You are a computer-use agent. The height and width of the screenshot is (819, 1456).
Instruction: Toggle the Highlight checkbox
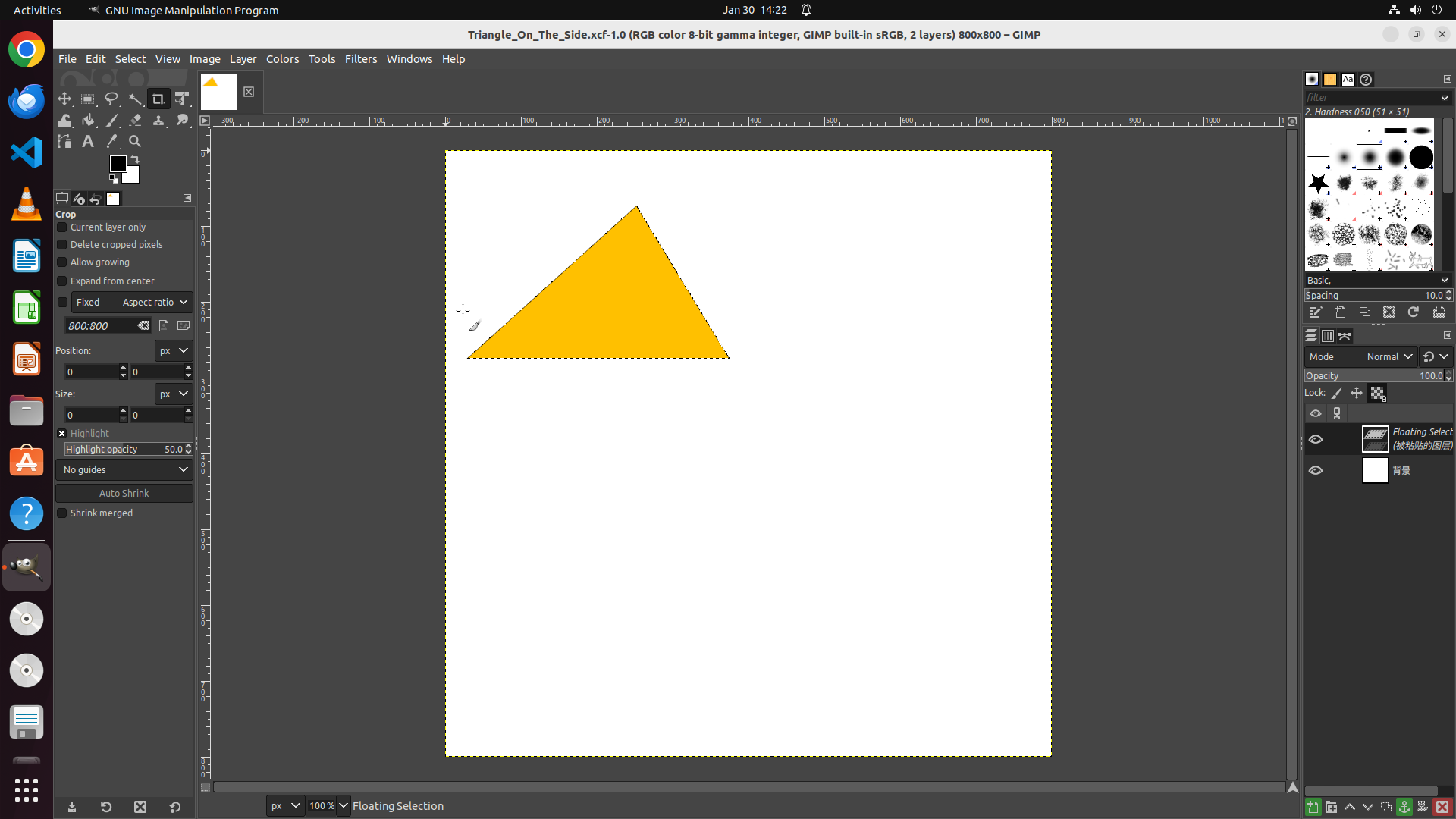click(62, 434)
